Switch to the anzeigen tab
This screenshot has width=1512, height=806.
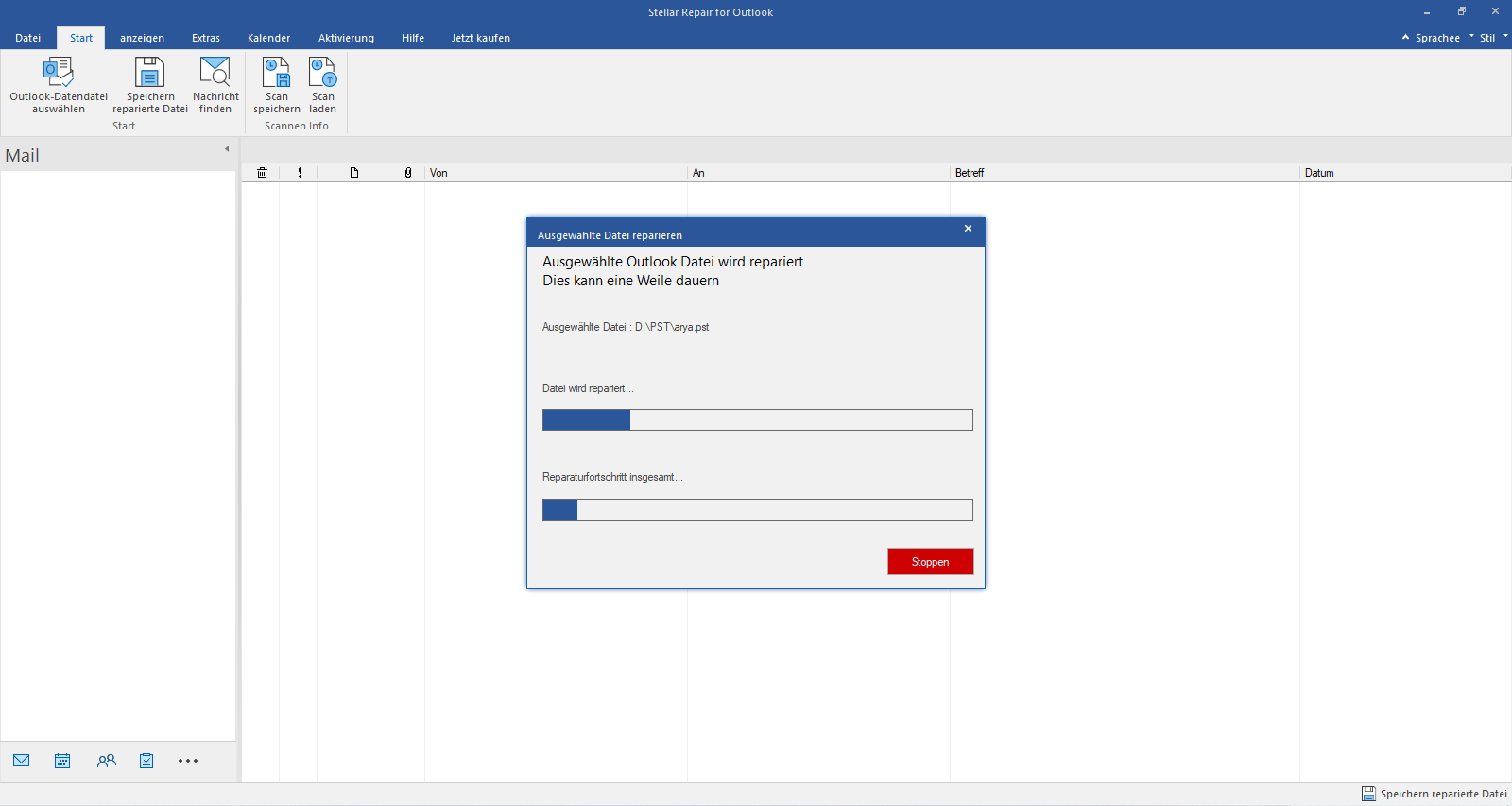point(142,38)
